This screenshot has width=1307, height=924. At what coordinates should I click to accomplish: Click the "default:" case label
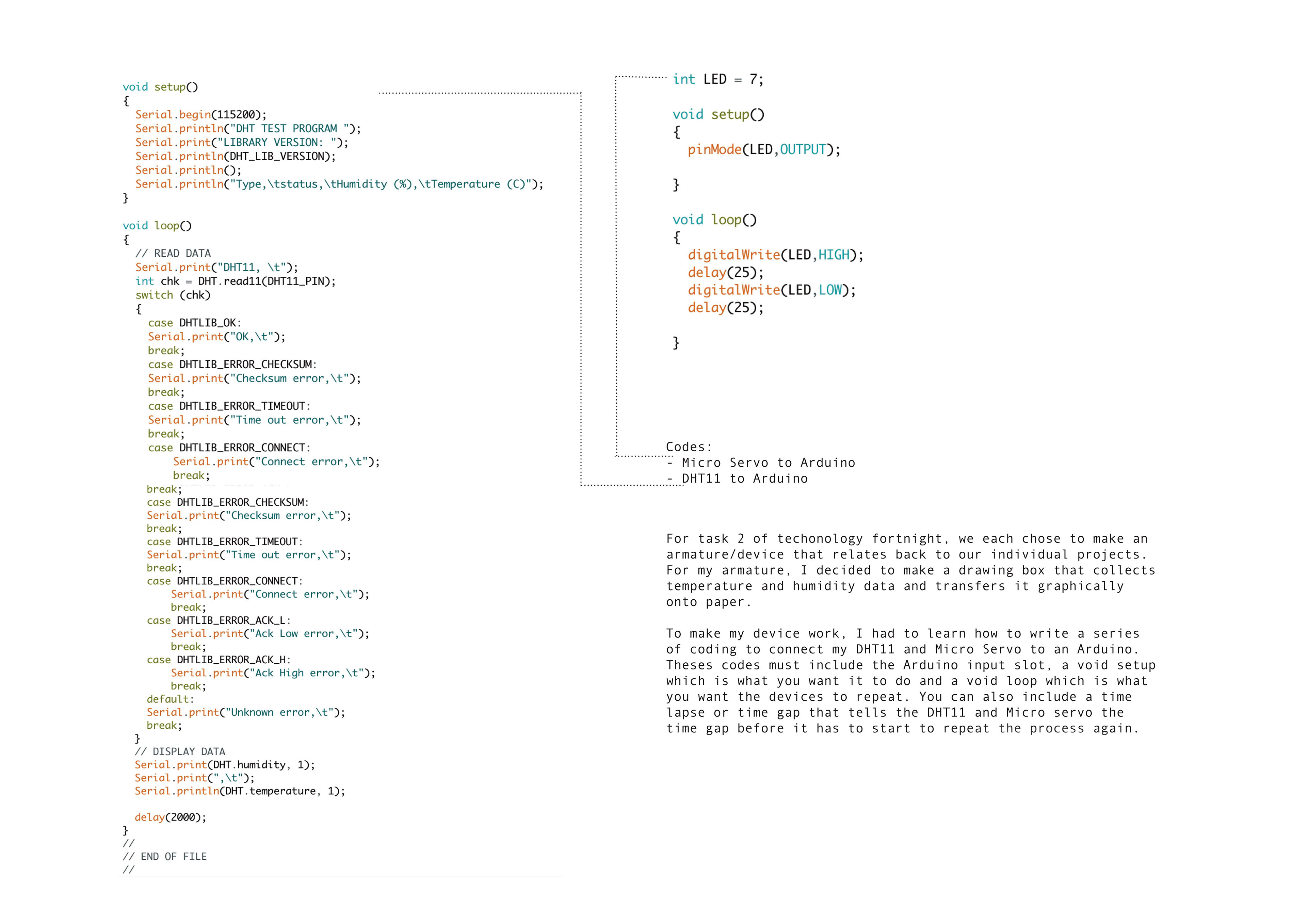[171, 699]
